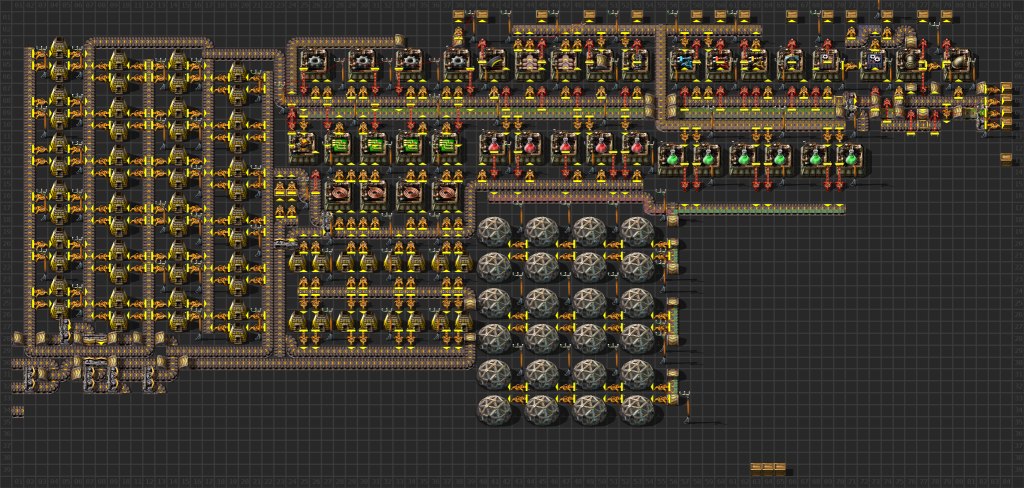Viewport: 1024px width, 488px height.
Task: Select the pipe assembler at top row's right end
Action: click(x=956, y=62)
